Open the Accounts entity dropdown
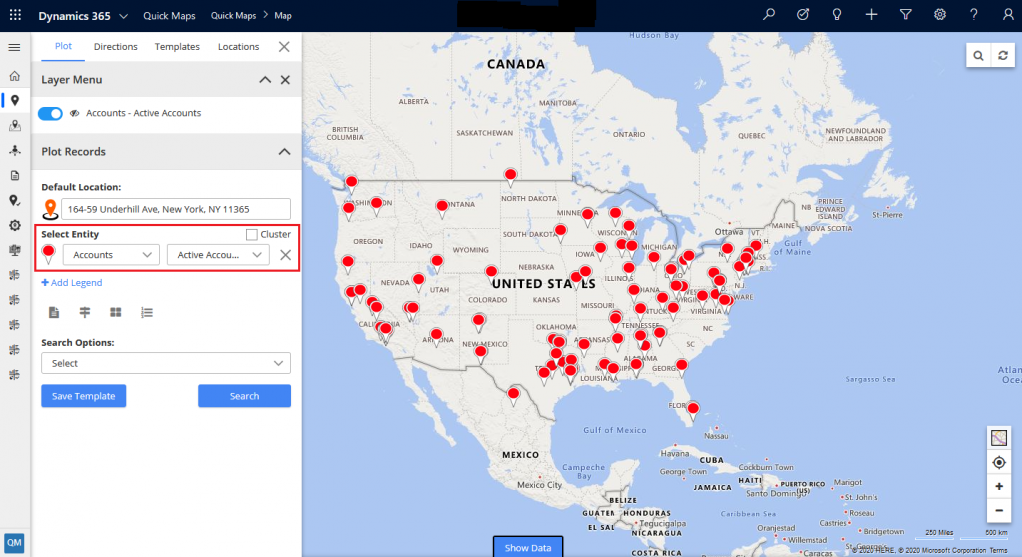Viewport: 1022px width, 557px height. click(x=111, y=255)
